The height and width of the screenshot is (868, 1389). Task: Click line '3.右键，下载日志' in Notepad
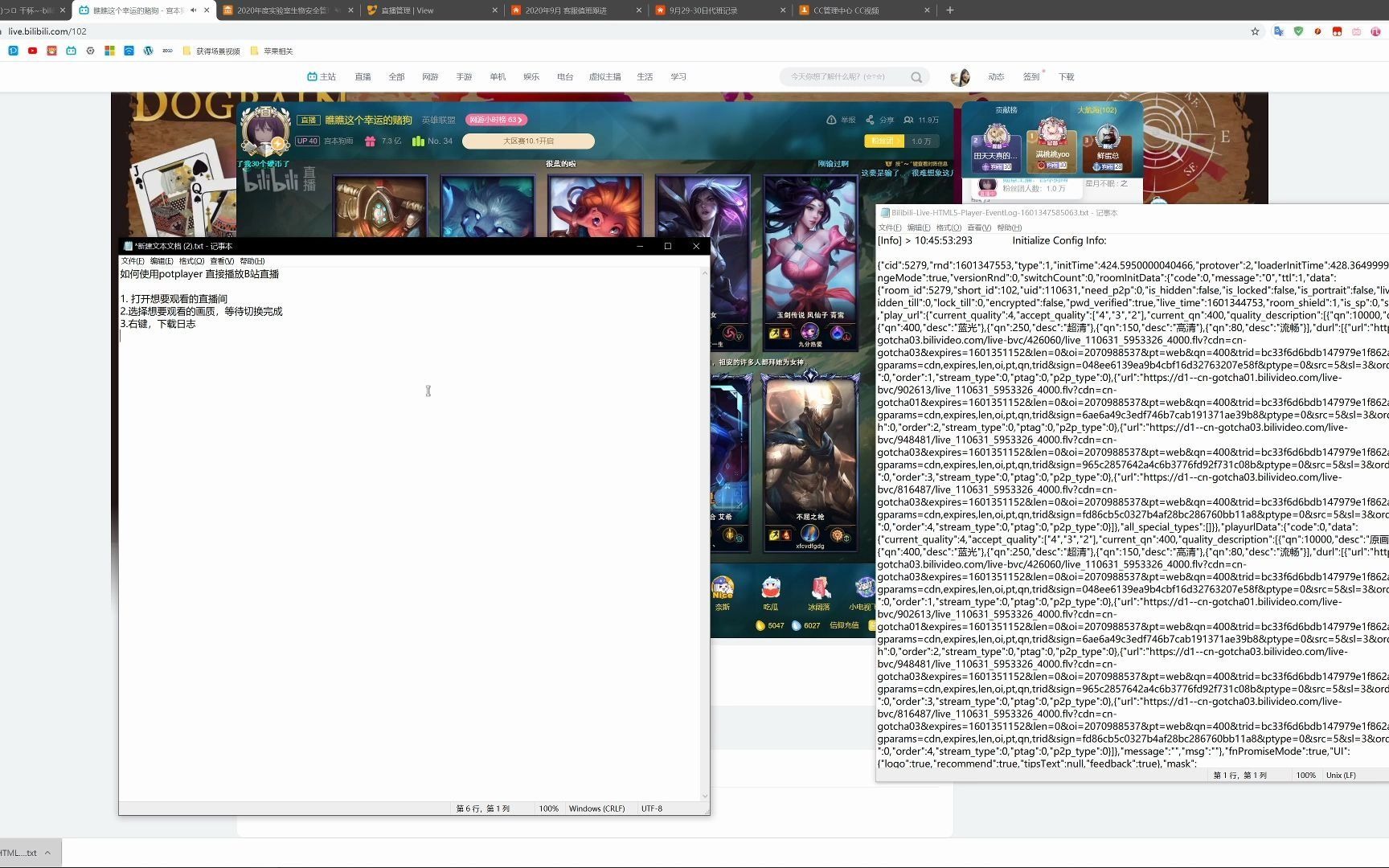158,324
